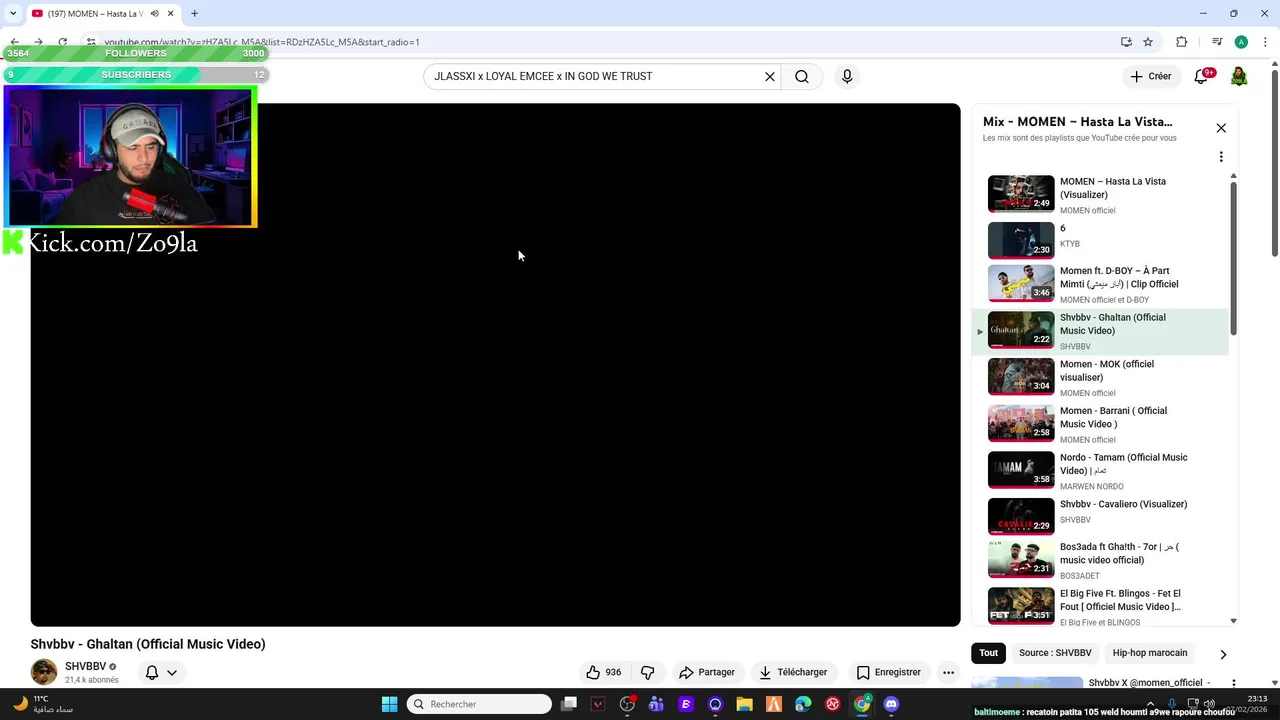1280x720 pixels.
Task: Click the Télécharger download button
Action: (793, 672)
